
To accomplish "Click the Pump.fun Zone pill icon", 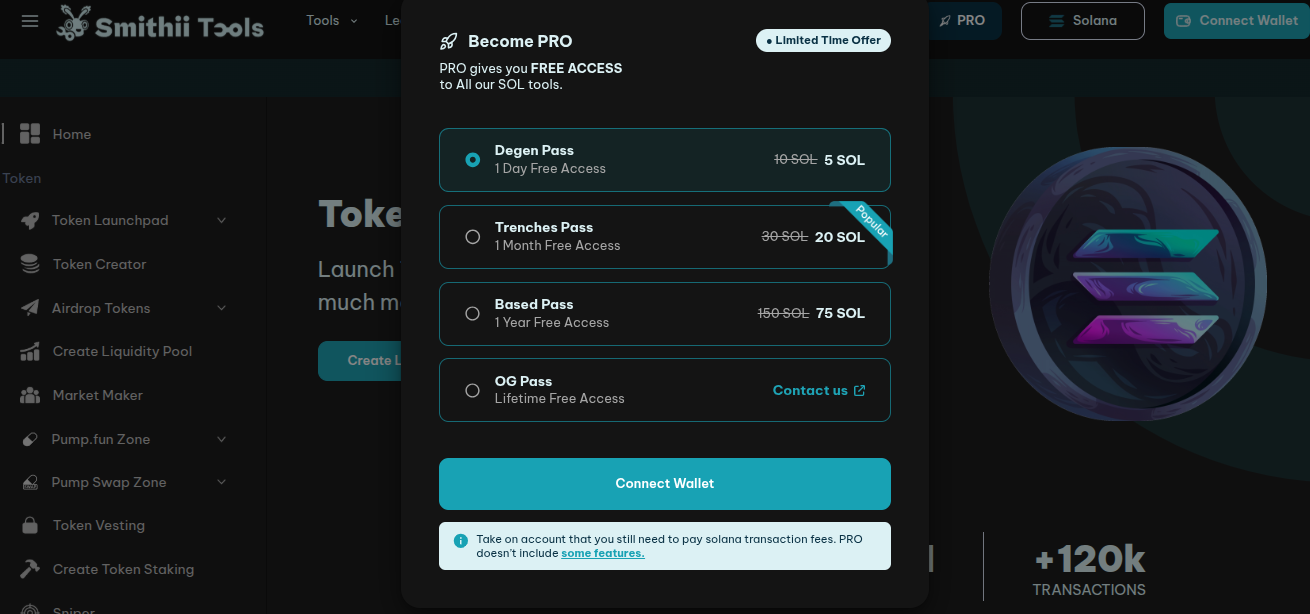I will pyautogui.click(x=30, y=439).
